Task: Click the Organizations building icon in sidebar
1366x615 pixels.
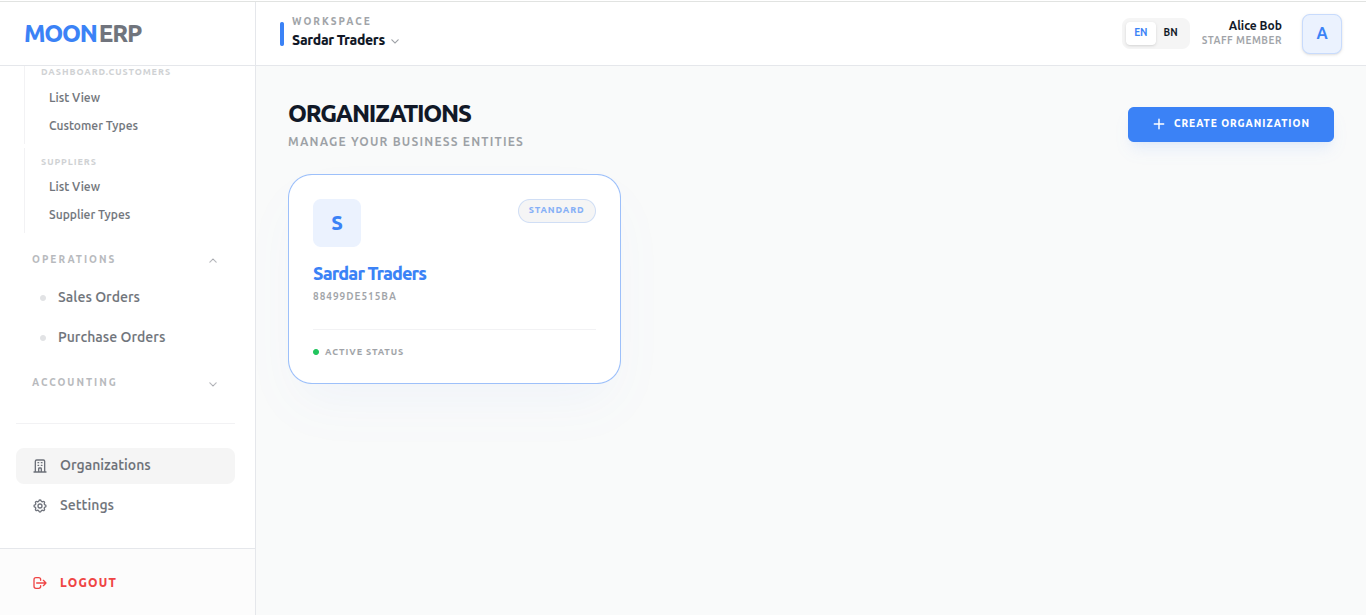Action: (x=39, y=465)
